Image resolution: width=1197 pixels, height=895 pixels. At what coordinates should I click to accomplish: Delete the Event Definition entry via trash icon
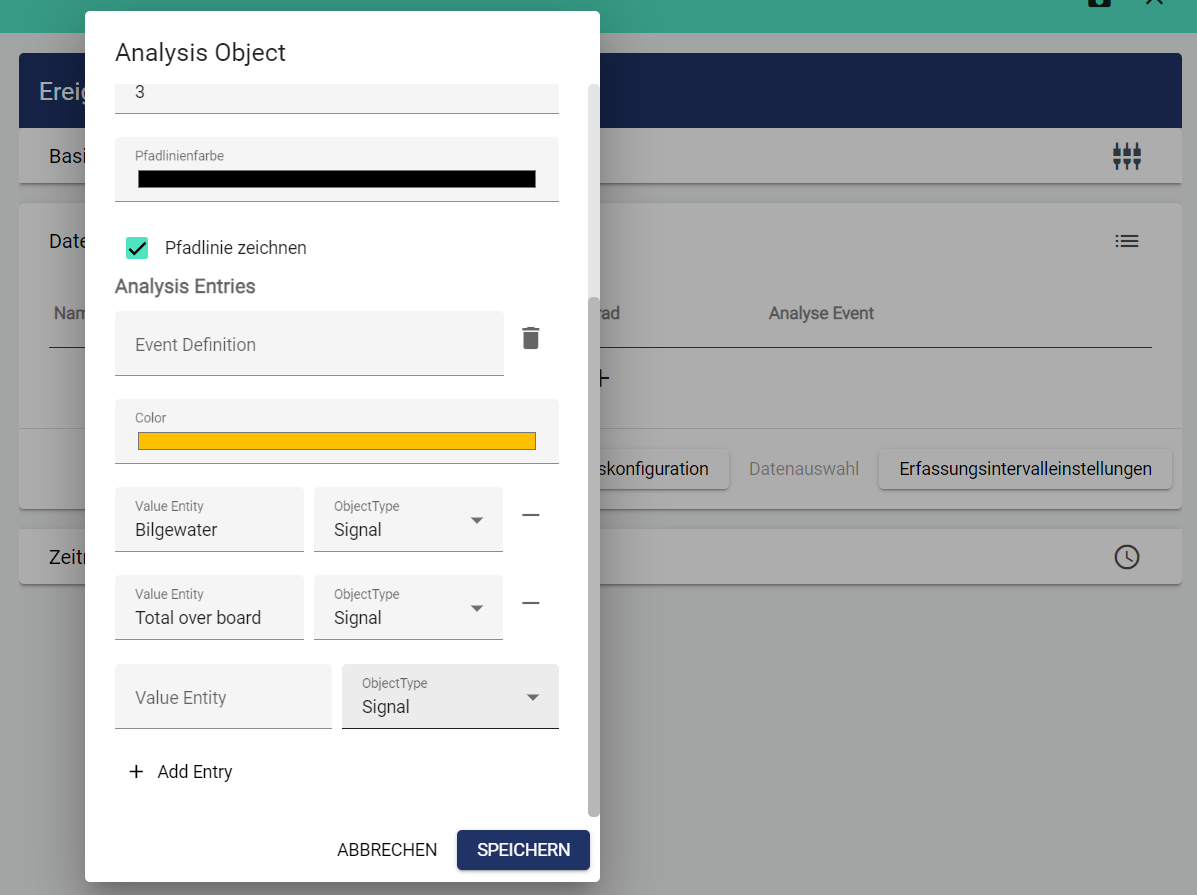[x=531, y=338]
